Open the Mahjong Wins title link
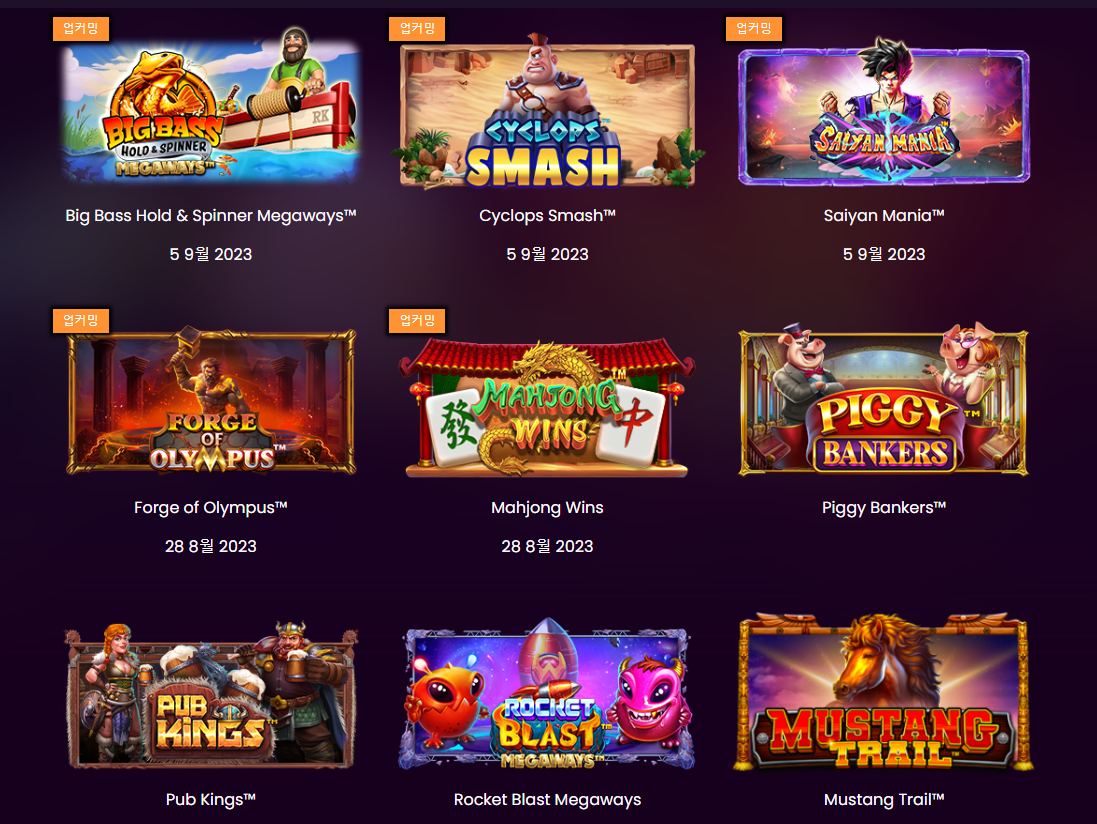The width and height of the screenshot is (1097, 824). coord(547,508)
